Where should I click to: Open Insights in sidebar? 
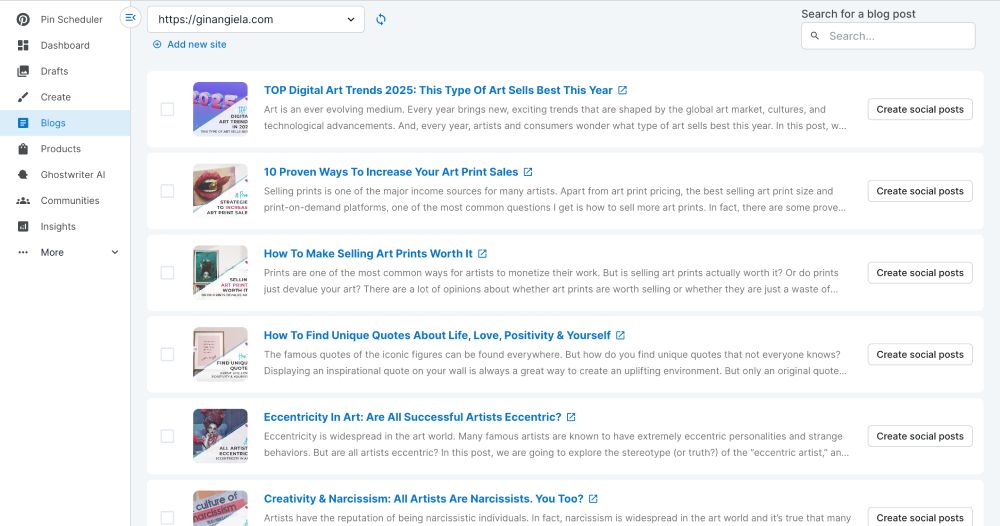point(65,226)
